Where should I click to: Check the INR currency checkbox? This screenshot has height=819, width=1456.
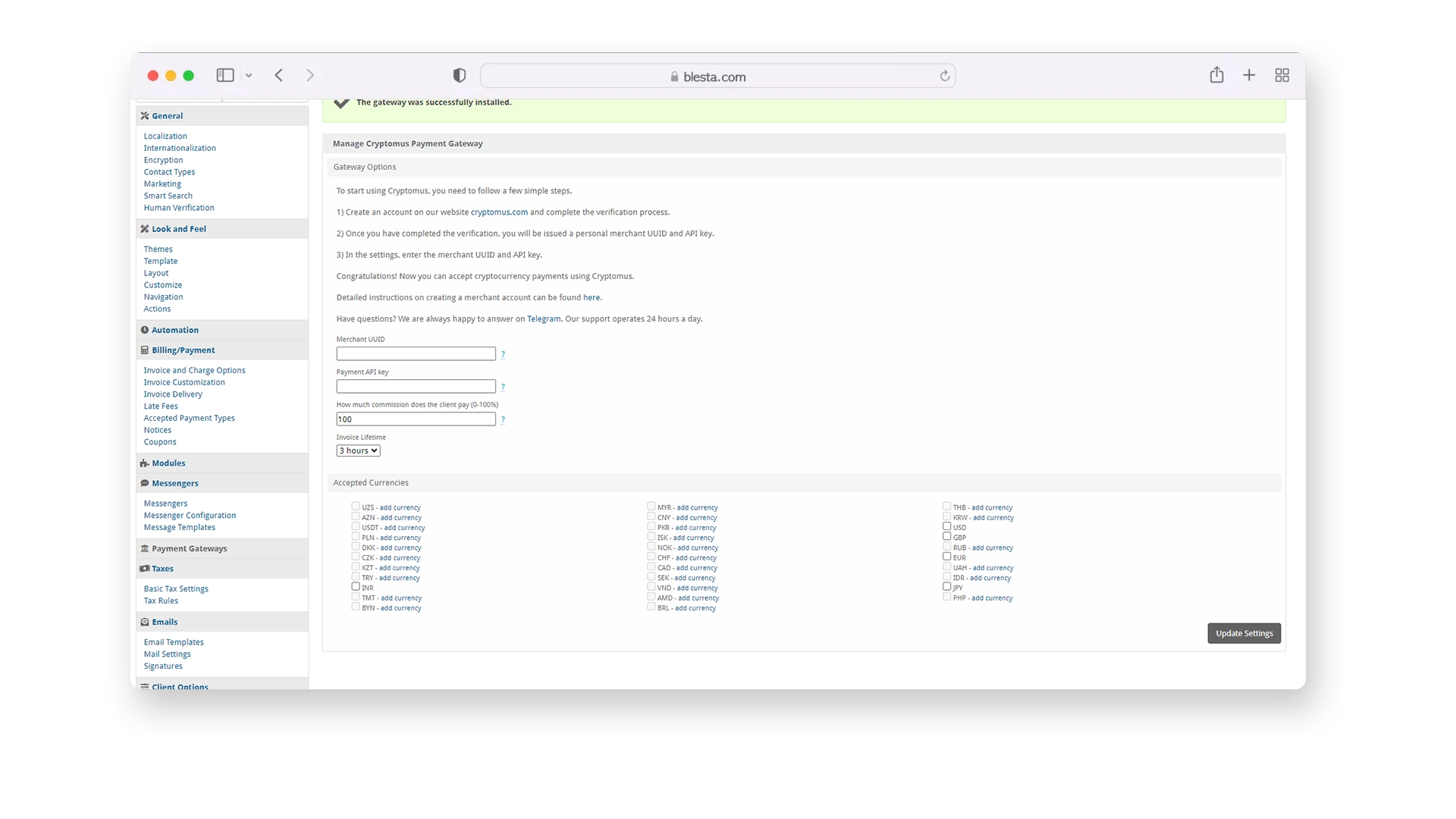[356, 586]
